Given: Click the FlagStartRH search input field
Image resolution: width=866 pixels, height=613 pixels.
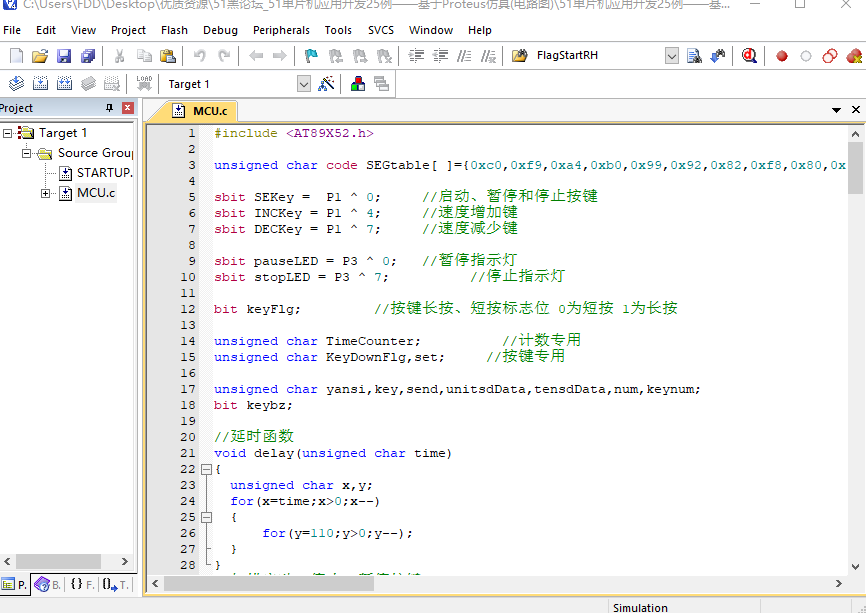Looking at the screenshot, I should click(x=599, y=56).
